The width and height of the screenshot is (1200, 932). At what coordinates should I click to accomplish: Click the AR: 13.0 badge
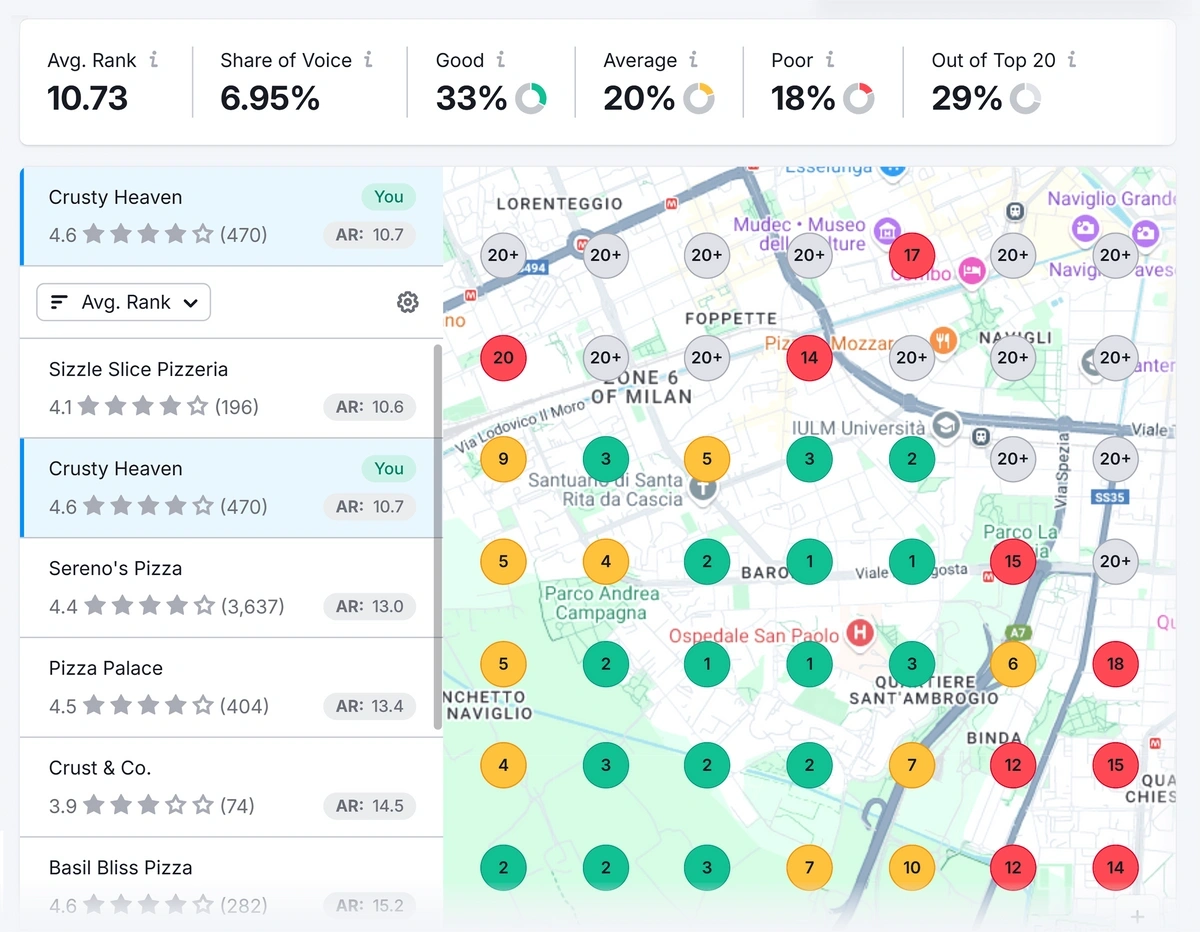coord(369,606)
